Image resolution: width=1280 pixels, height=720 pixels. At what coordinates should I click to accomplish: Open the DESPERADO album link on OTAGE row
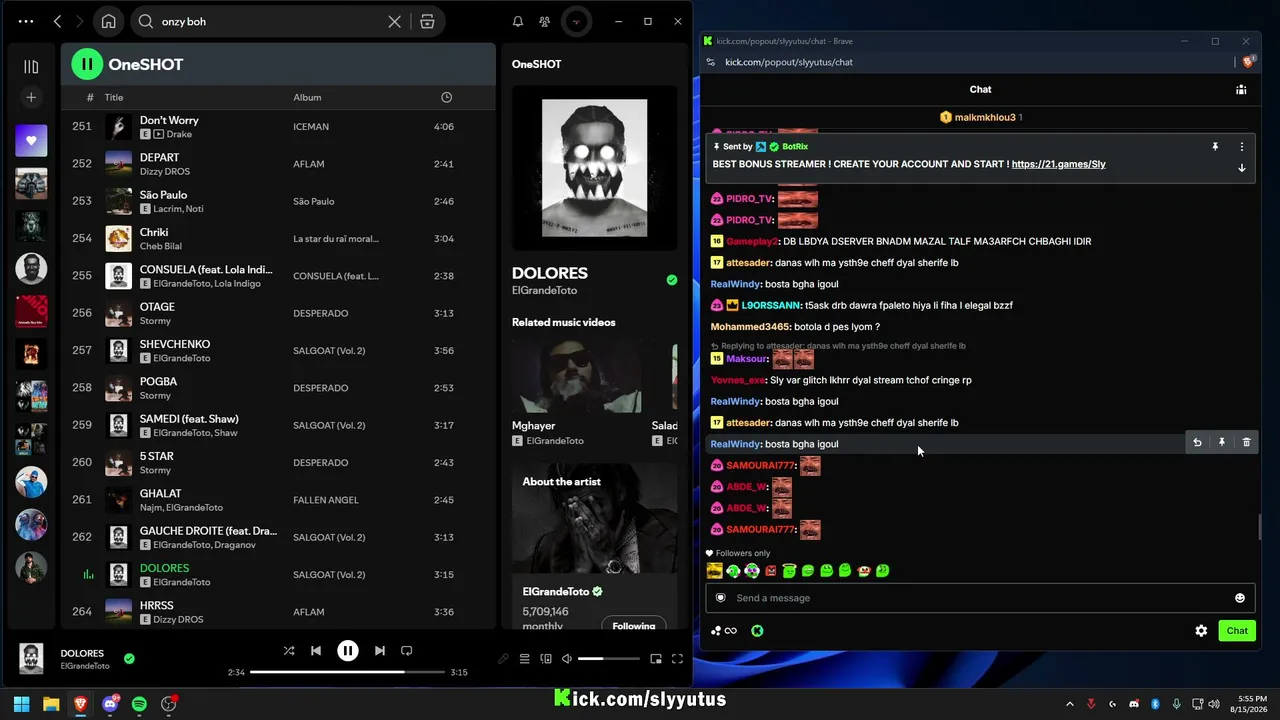(x=320, y=313)
